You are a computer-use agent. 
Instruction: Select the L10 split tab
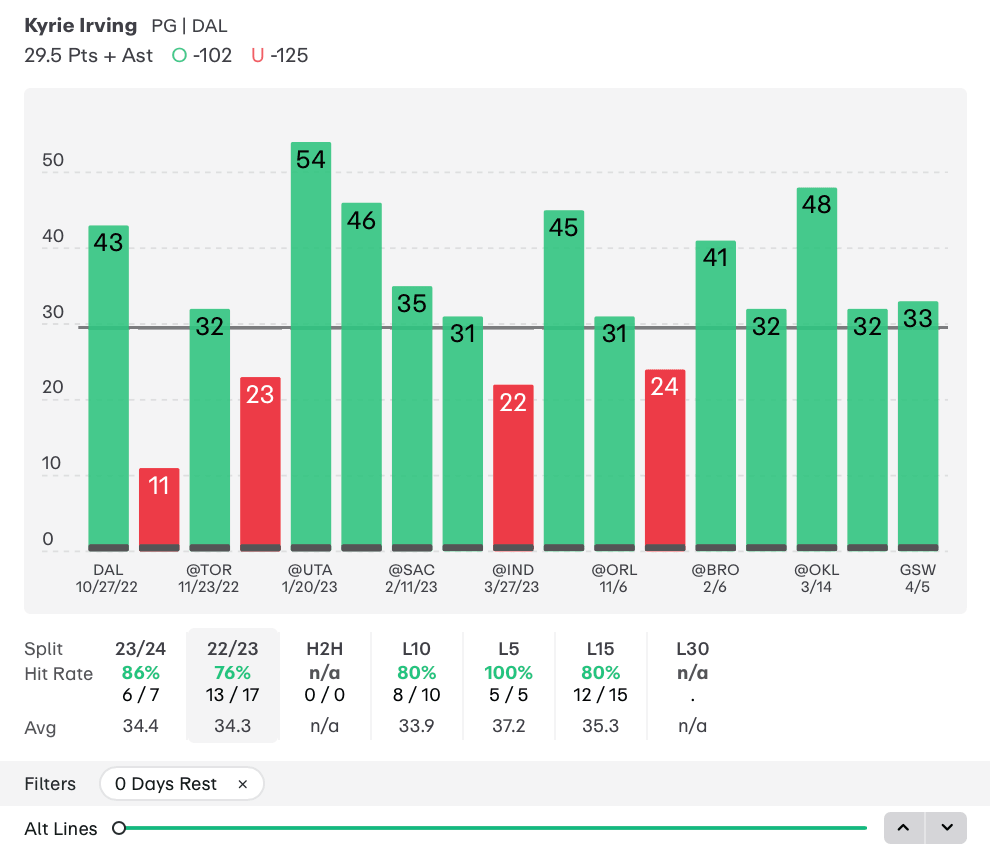[416, 685]
